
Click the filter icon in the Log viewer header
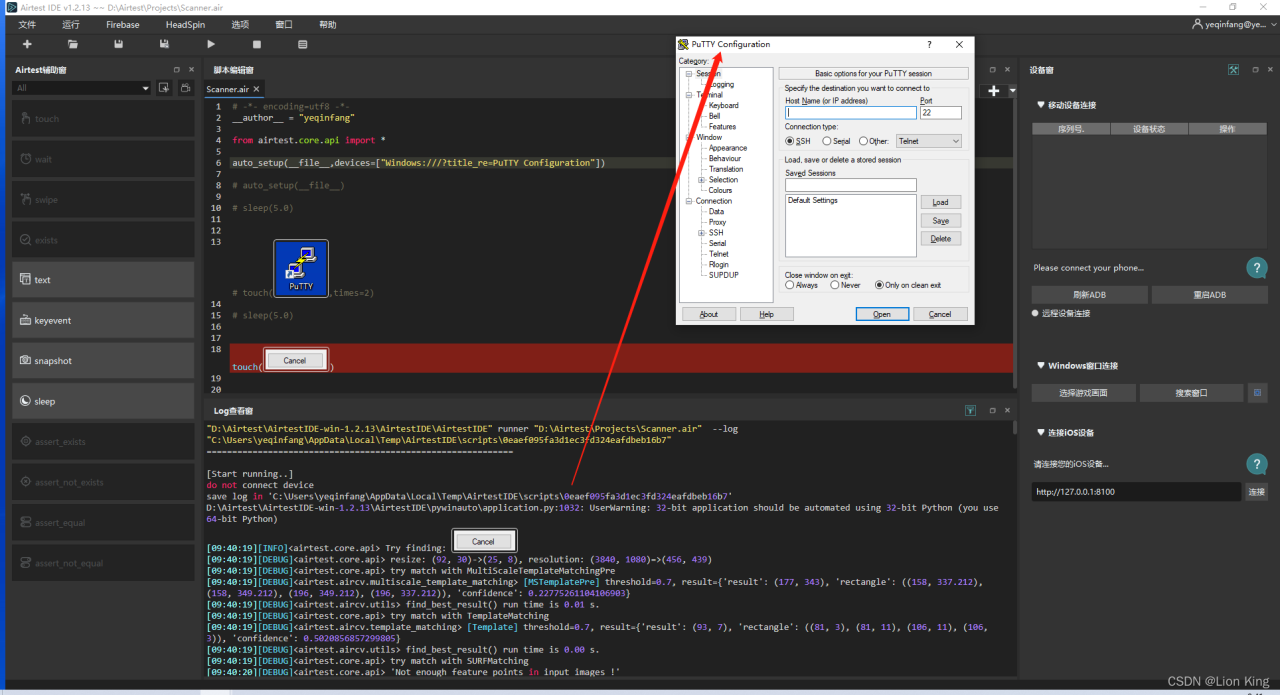pos(970,411)
